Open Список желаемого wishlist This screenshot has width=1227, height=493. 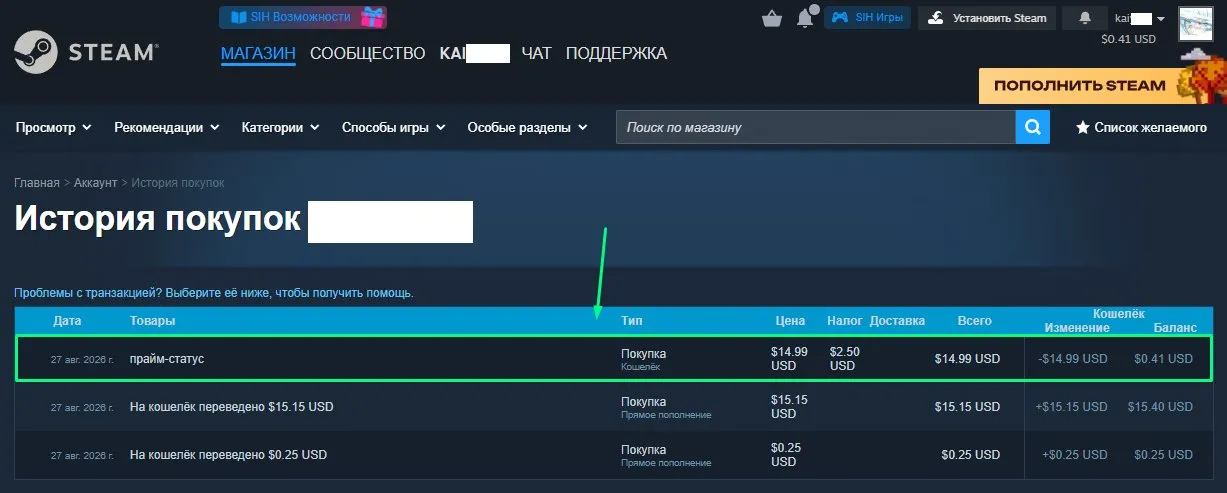pyautogui.click(x=1141, y=128)
